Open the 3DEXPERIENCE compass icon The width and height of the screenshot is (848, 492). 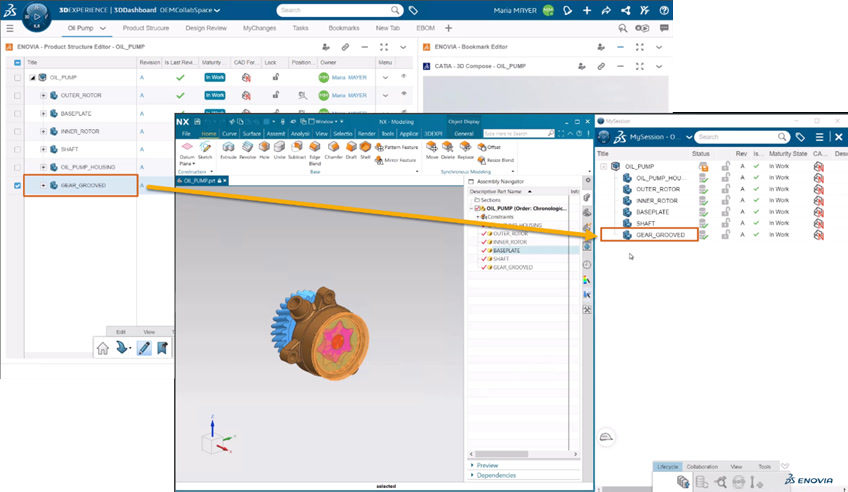37,16
